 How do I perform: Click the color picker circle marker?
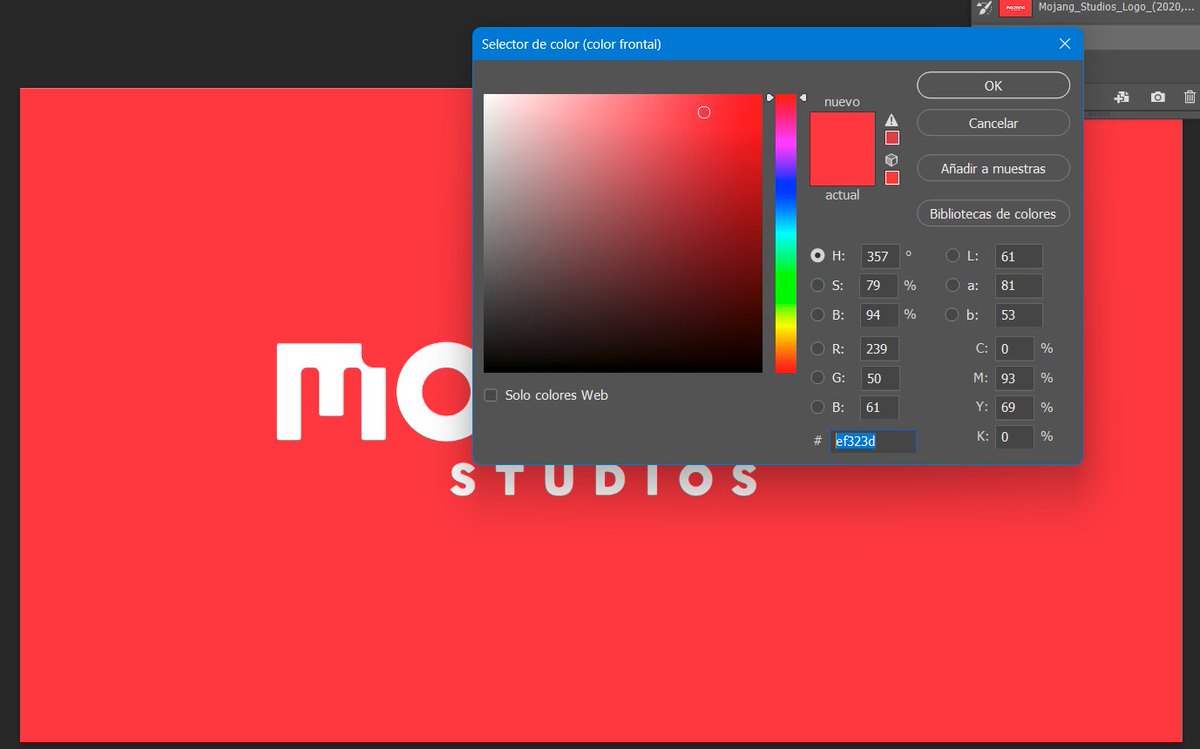[704, 112]
